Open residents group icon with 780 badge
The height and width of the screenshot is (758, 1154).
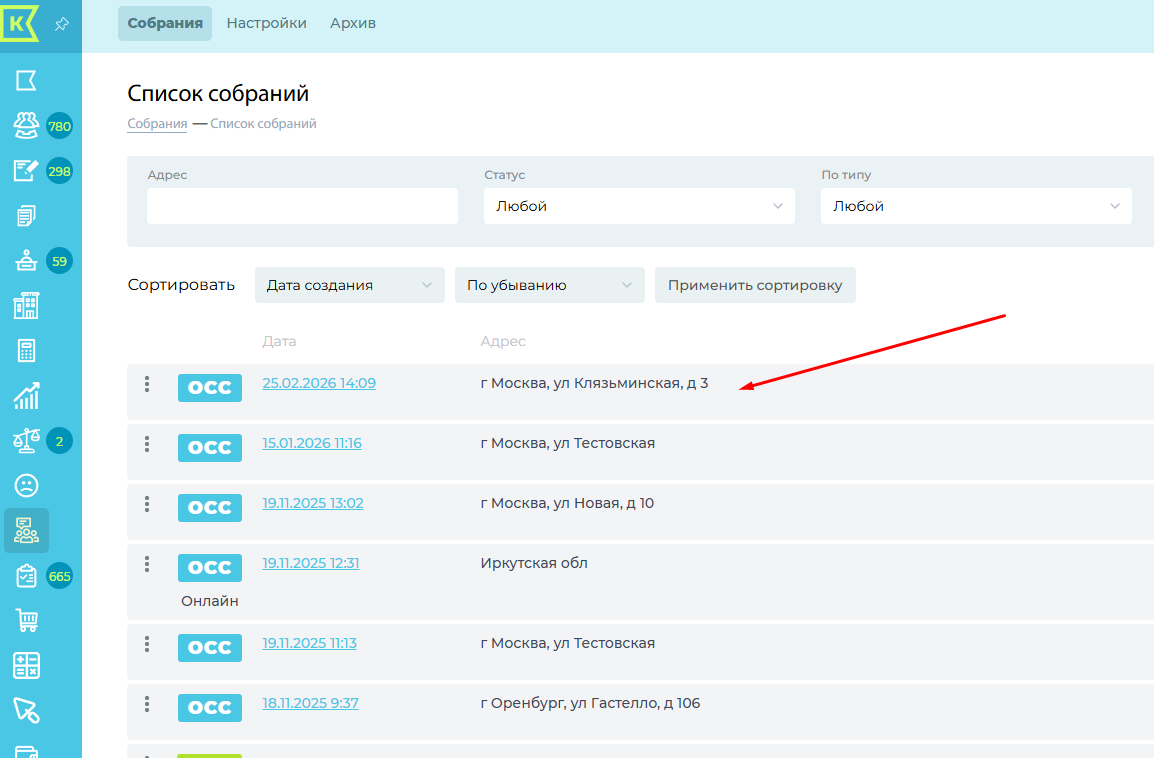coord(26,126)
